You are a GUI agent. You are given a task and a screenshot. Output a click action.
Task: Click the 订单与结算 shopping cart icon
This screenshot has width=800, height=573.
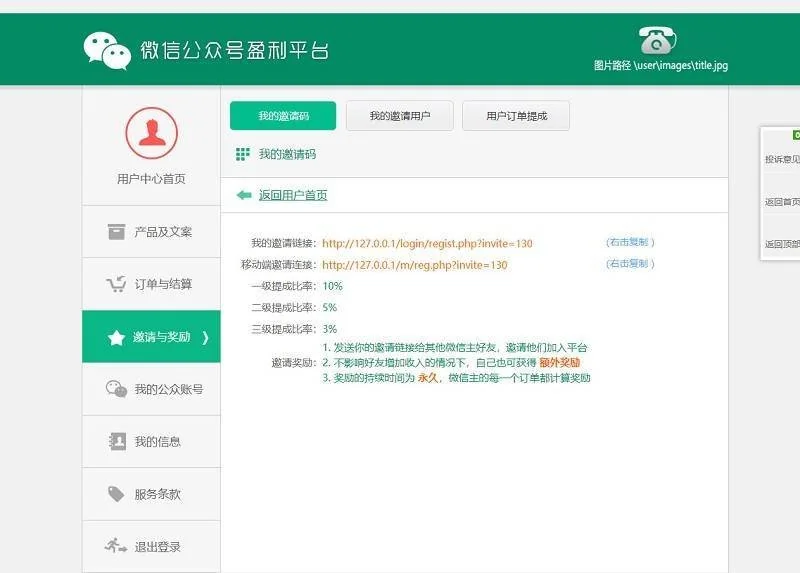[x=116, y=284]
